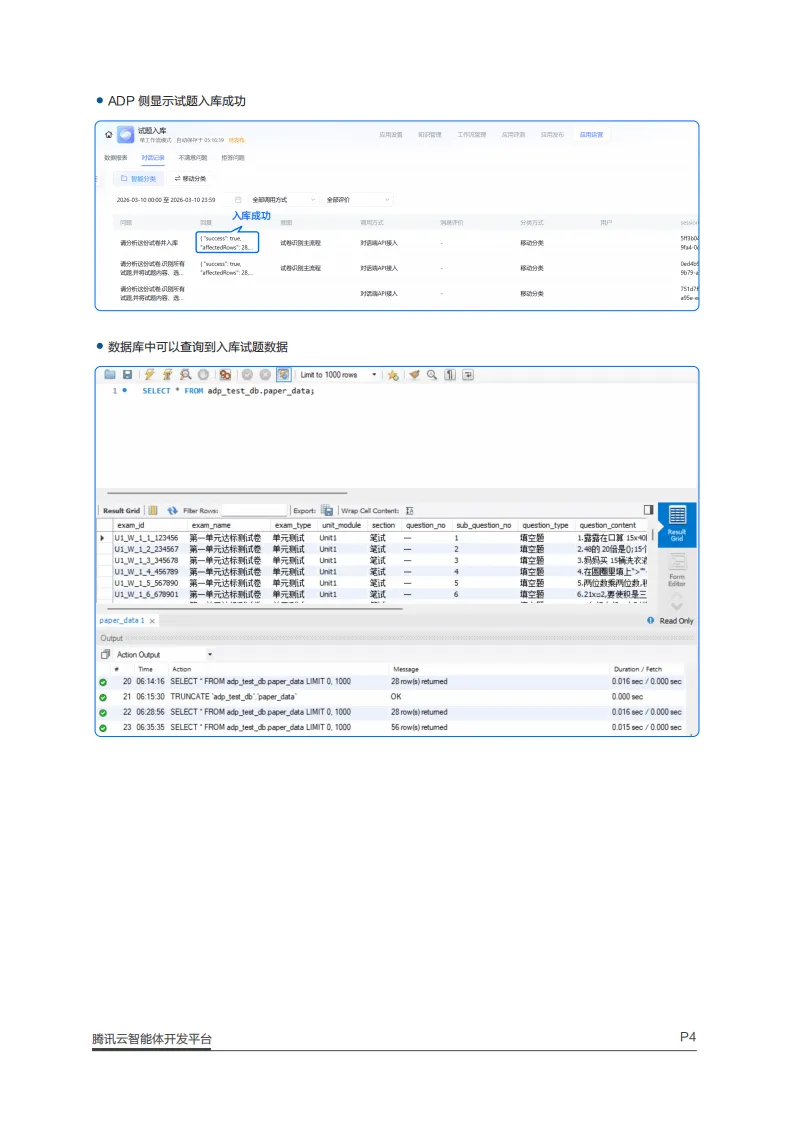Image resolution: width=794 pixels, height=1123 pixels.
Task: Click the 试题入库 app avatar icon
Action: pyautogui.click(x=126, y=135)
